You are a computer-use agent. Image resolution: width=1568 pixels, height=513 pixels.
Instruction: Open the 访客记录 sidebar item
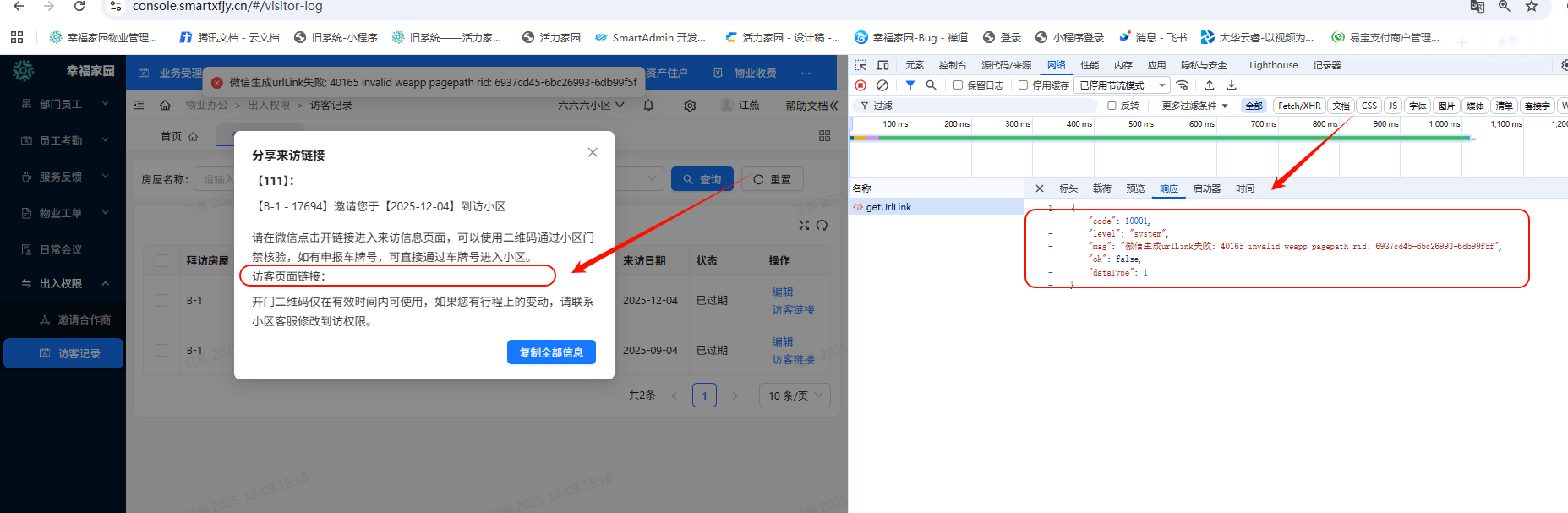click(63, 353)
